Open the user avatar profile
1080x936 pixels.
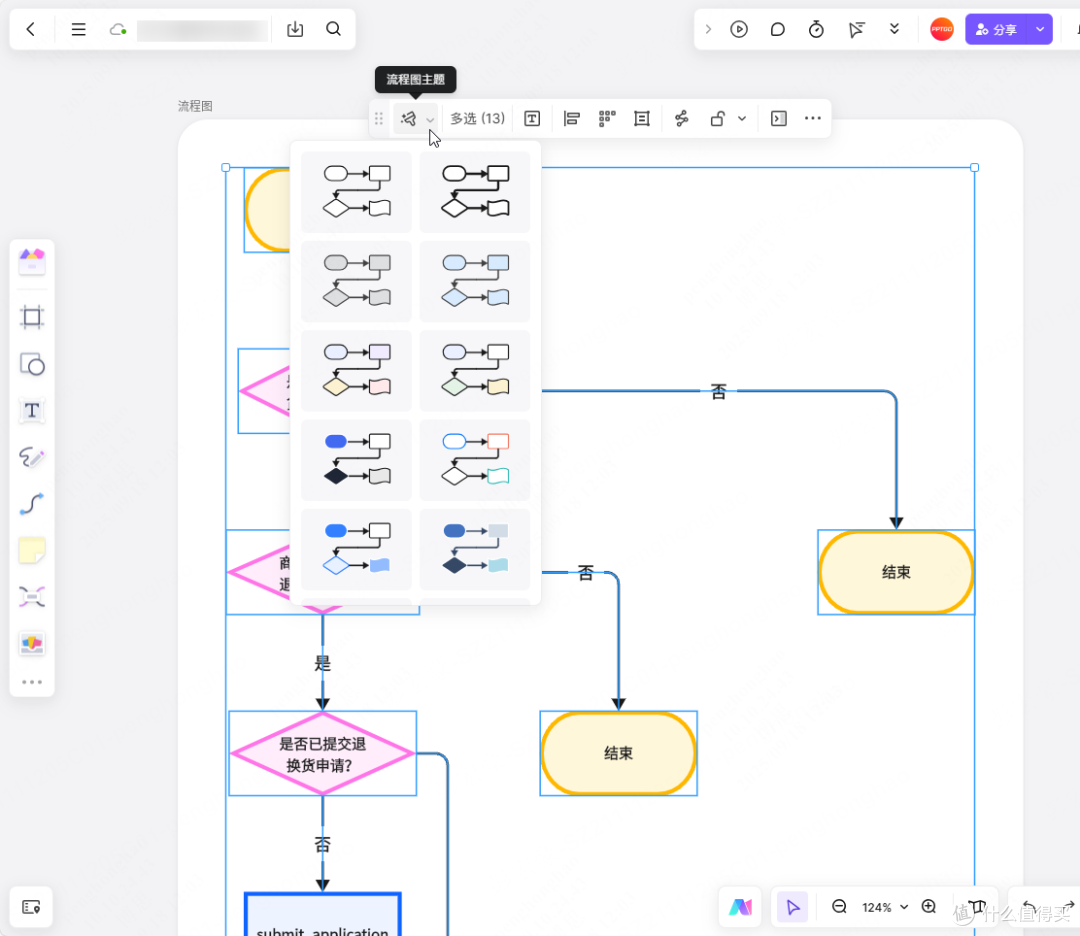point(942,29)
